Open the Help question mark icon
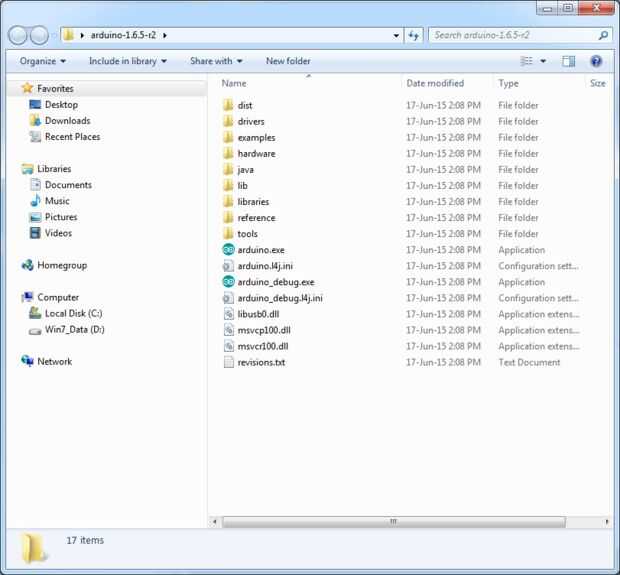The height and width of the screenshot is (575, 620). click(x=596, y=61)
